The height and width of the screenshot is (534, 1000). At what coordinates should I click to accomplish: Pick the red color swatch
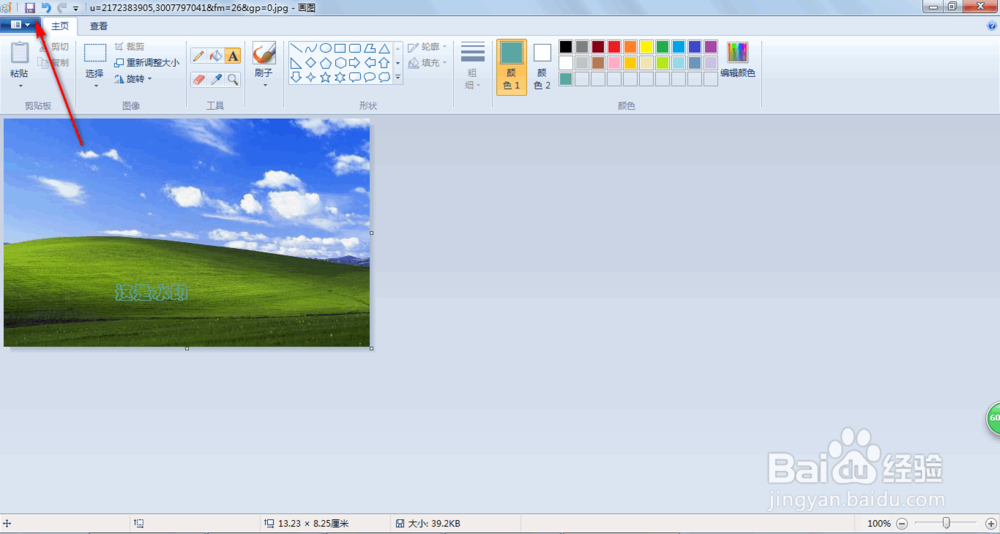614,47
